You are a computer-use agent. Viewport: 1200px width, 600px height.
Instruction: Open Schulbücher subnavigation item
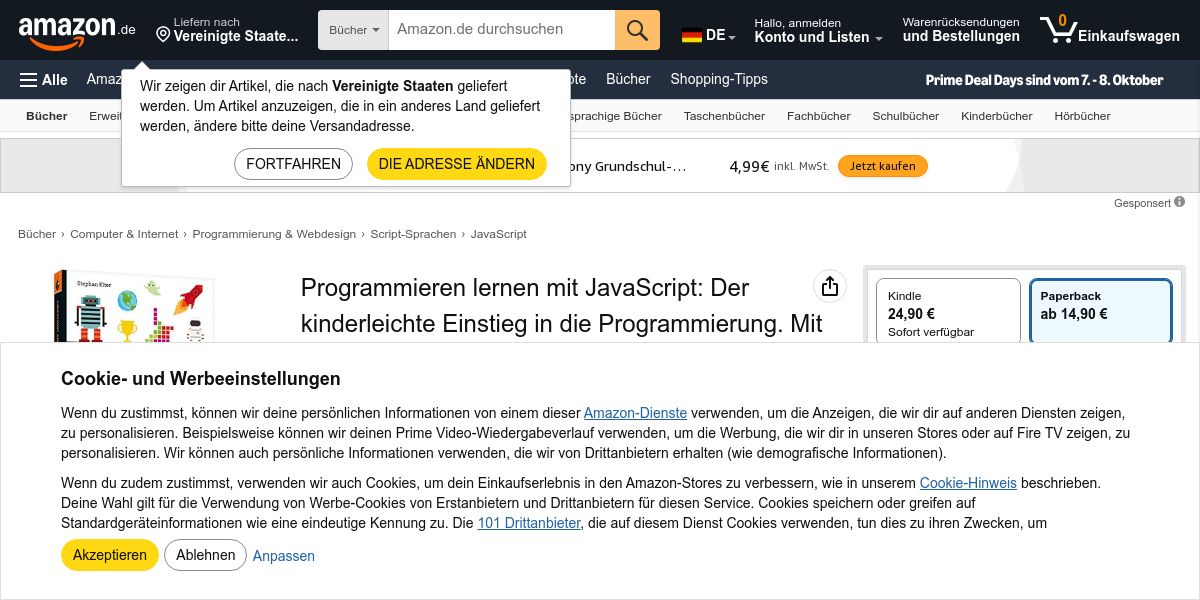[906, 116]
